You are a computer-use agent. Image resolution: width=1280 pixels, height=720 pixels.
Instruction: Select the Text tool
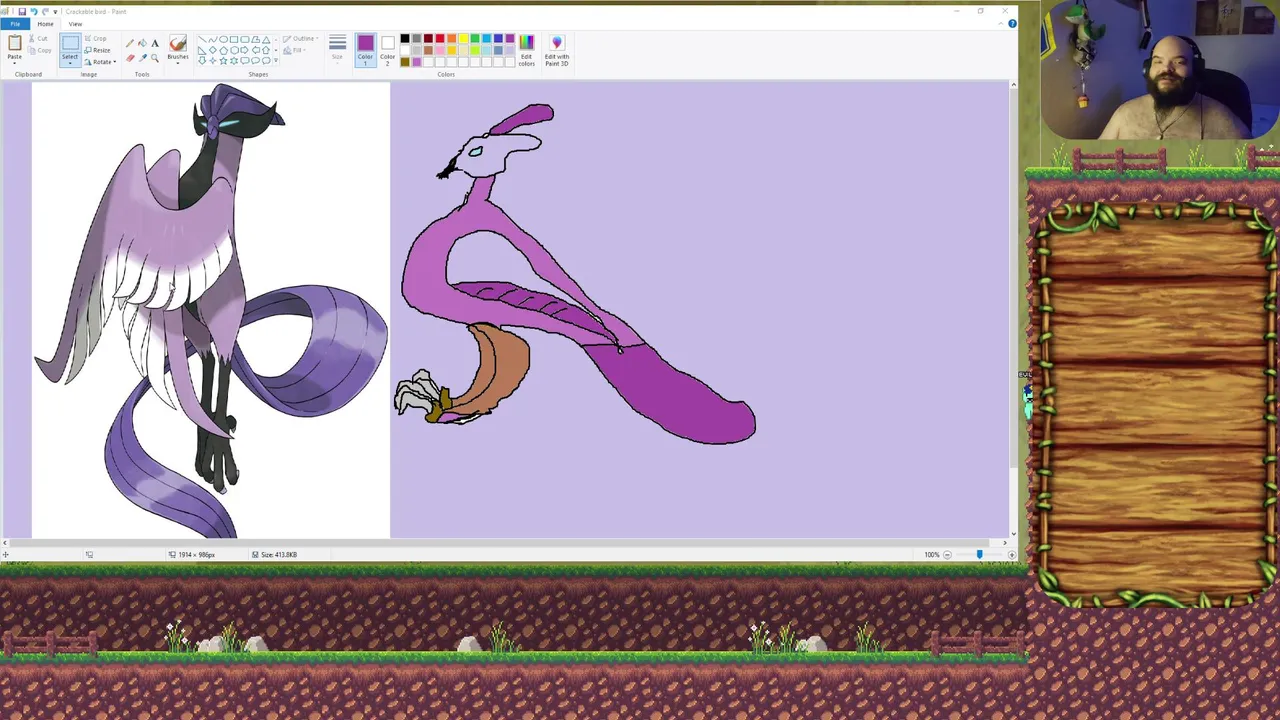pyautogui.click(x=155, y=43)
